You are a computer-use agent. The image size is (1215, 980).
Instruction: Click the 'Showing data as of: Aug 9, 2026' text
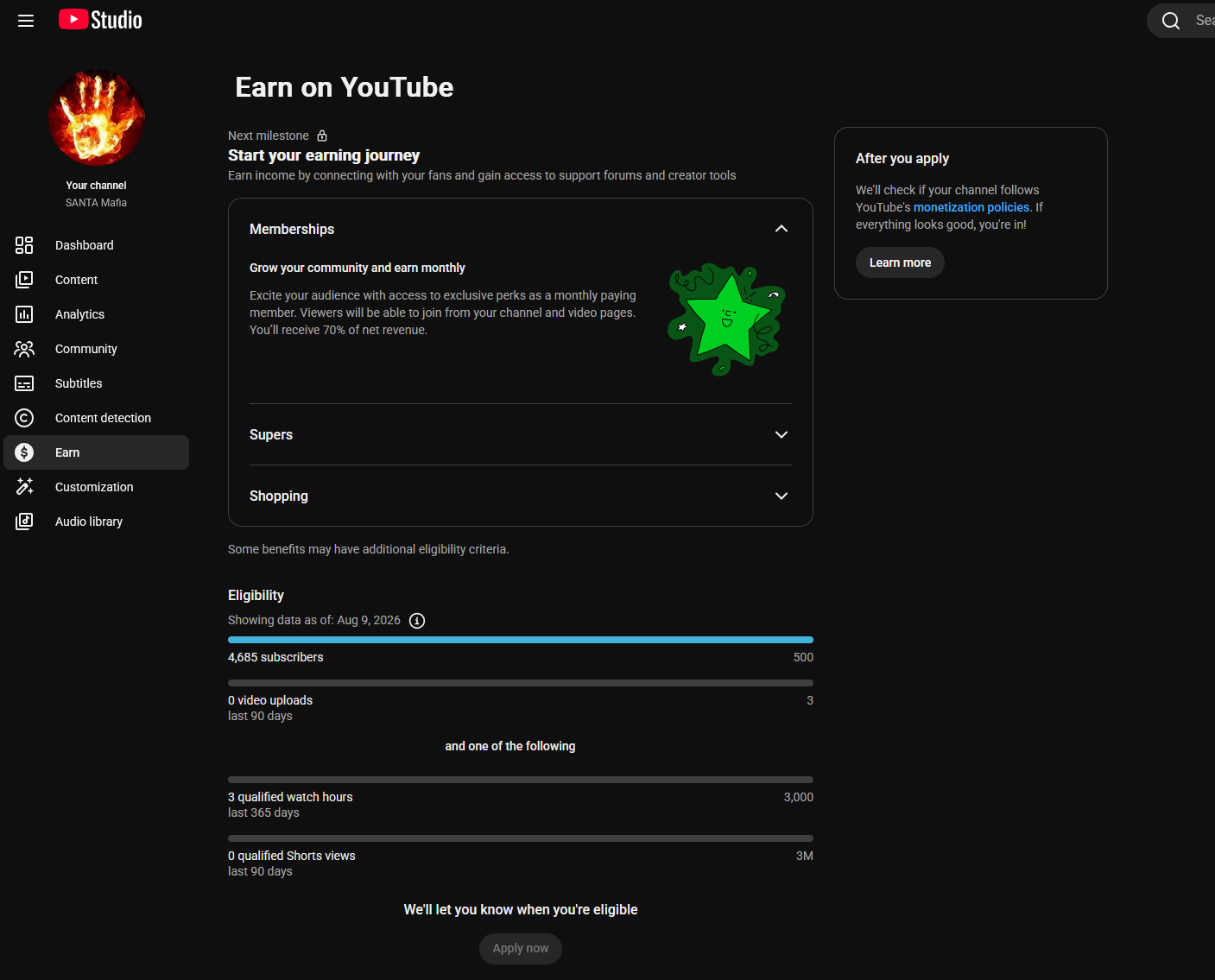(x=314, y=620)
